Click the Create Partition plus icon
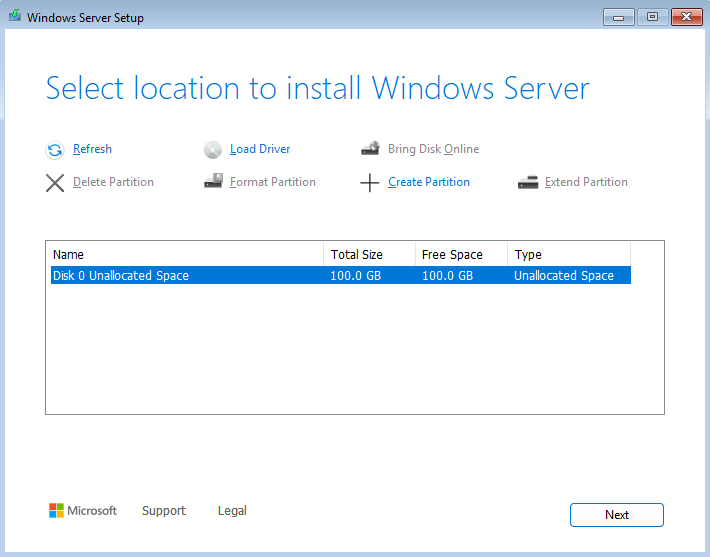This screenshot has height=557, width=710. coord(369,183)
